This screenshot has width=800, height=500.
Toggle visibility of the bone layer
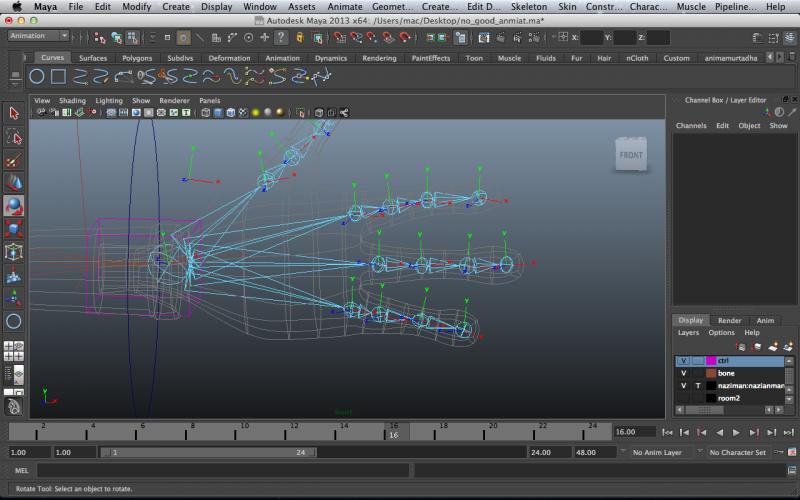pyautogui.click(x=684, y=373)
